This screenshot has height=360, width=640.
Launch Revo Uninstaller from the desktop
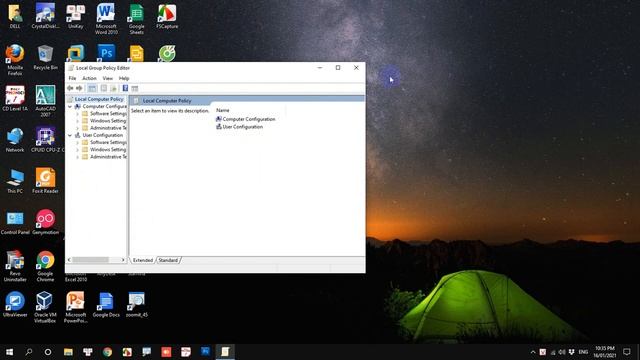[x=15, y=266]
